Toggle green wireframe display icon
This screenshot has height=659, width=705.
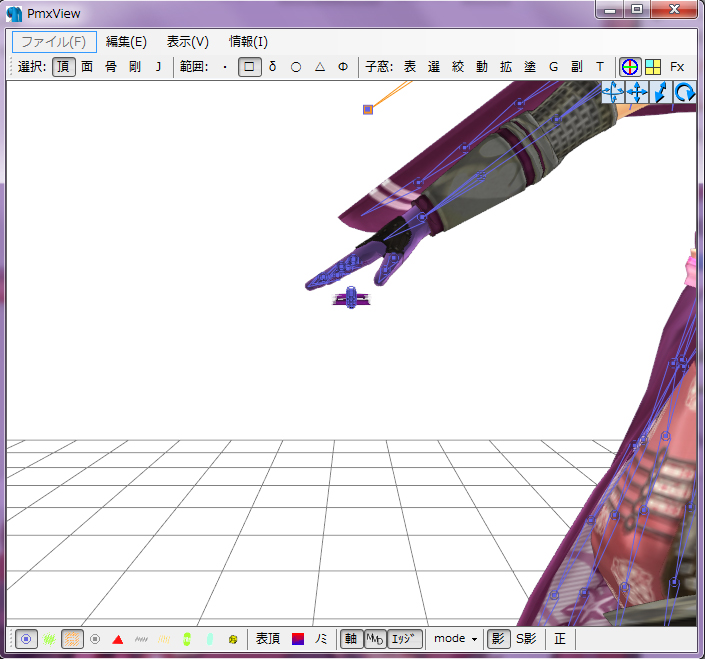click(x=49, y=639)
